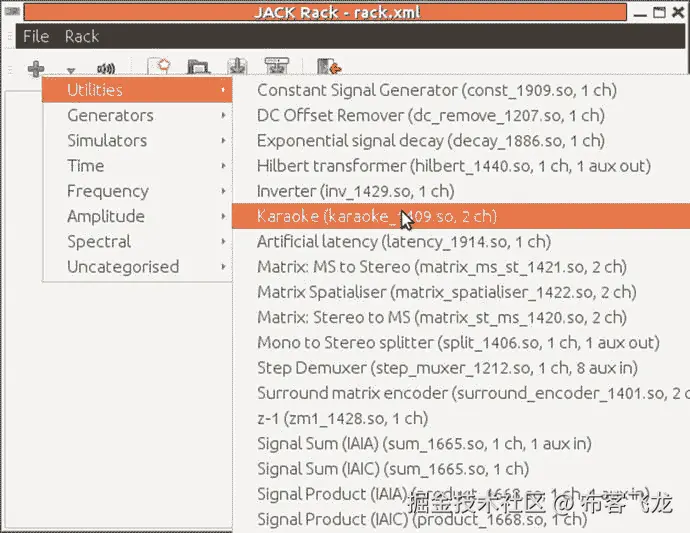The height and width of the screenshot is (533, 690).
Task: Select Surround matrix encoder plugin
Action: tap(461, 393)
